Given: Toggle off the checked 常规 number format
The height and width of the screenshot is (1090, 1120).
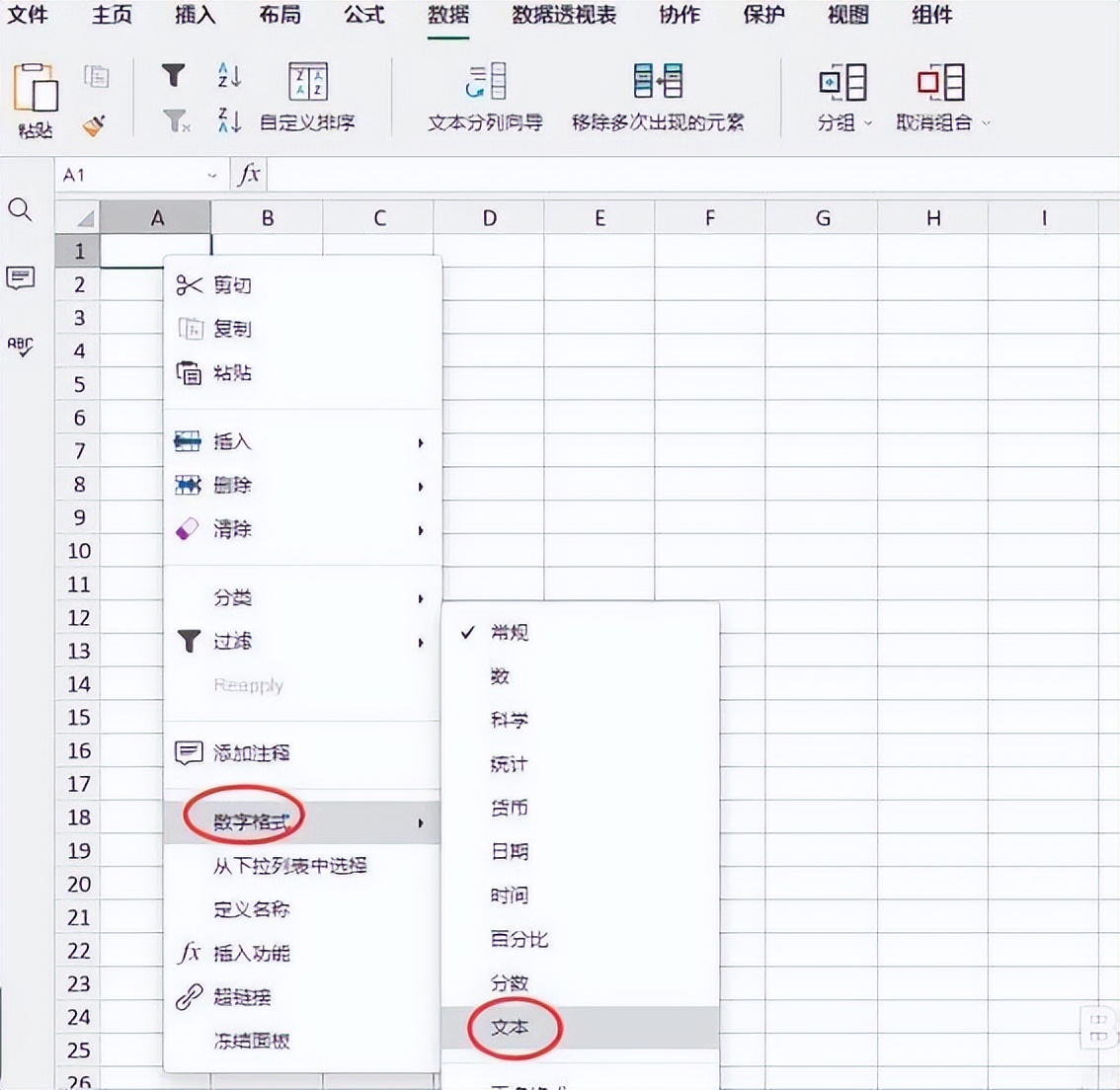Looking at the screenshot, I should click(x=508, y=632).
